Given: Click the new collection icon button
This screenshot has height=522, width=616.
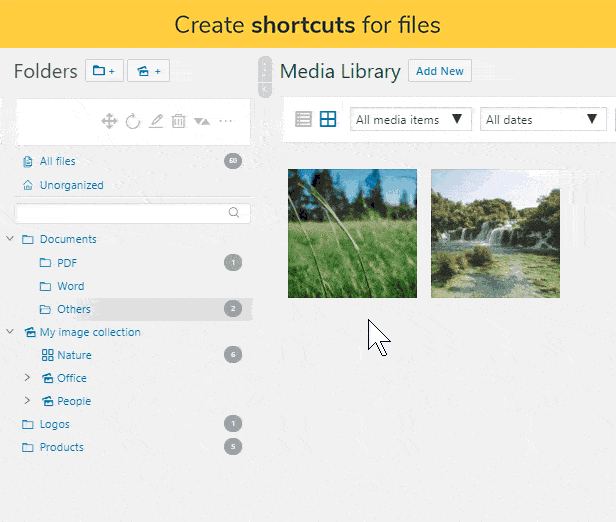Looking at the screenshot, I should tap(148, 71).
